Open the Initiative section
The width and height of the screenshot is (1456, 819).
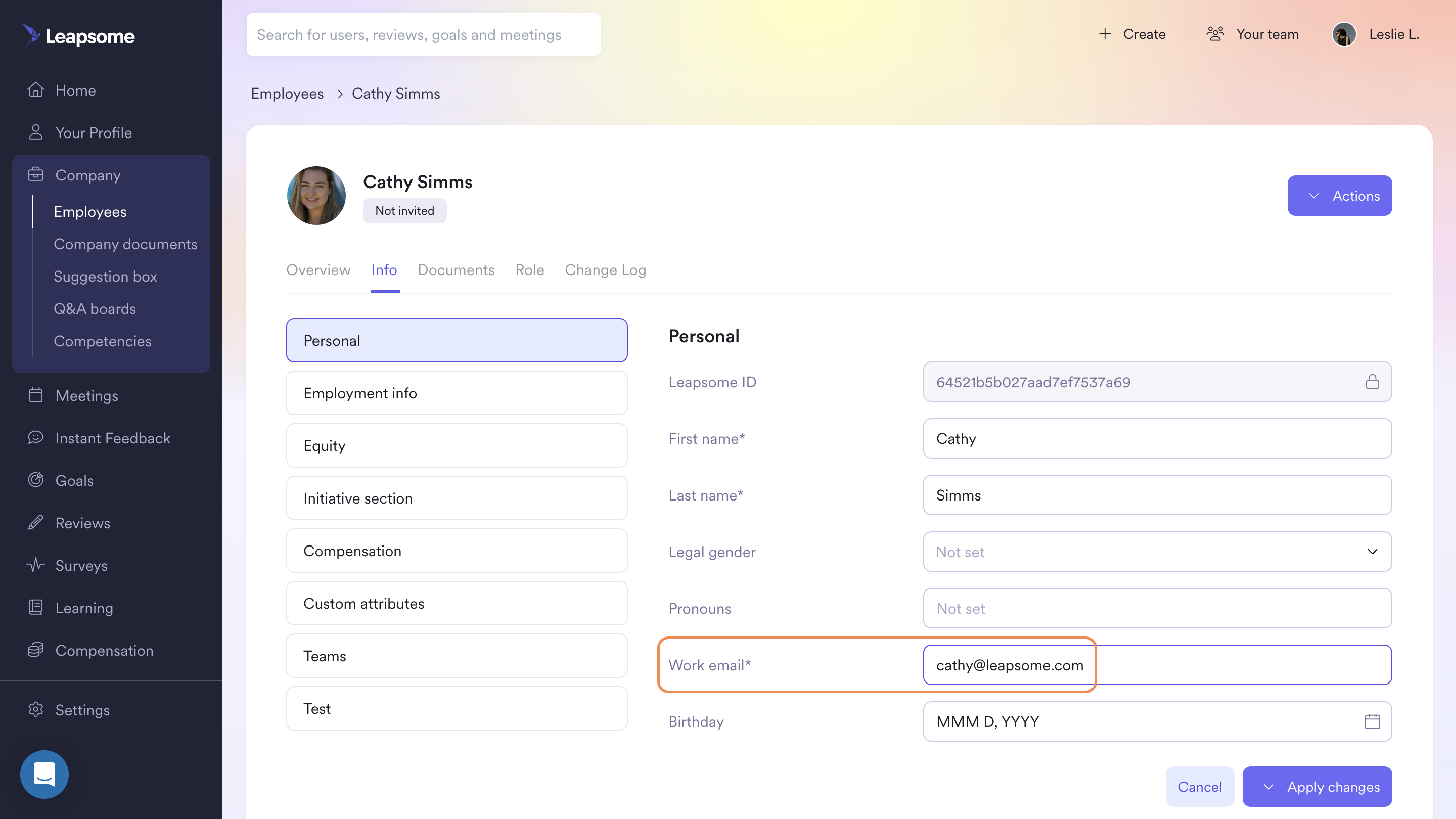[x=457, y=498]
